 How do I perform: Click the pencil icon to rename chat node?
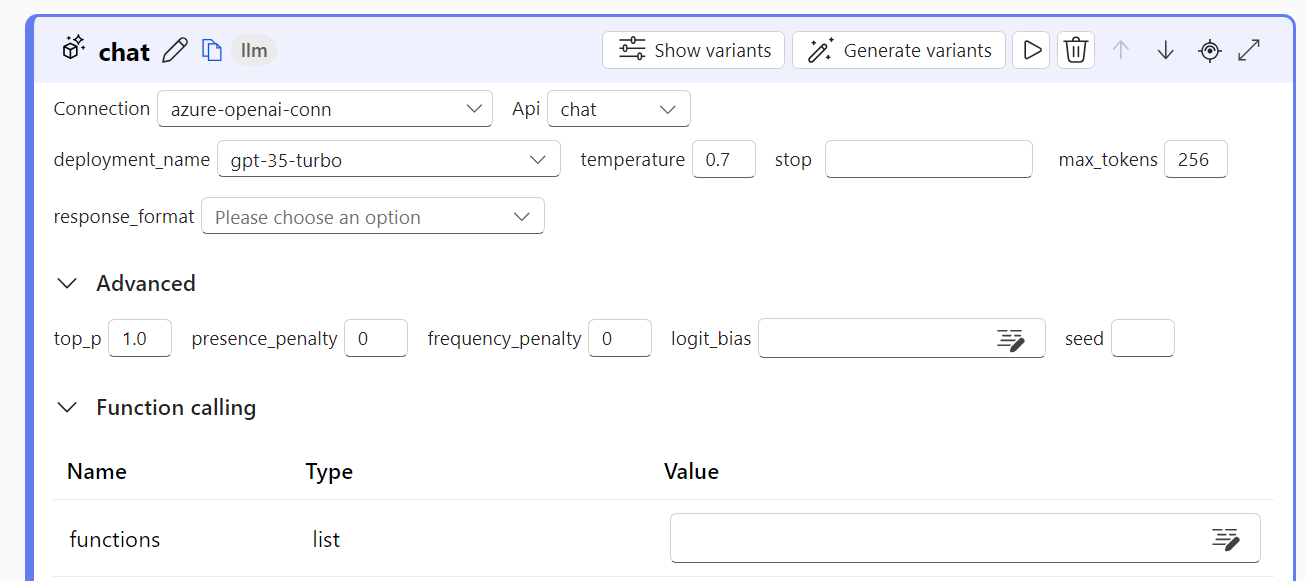point(175,50)
